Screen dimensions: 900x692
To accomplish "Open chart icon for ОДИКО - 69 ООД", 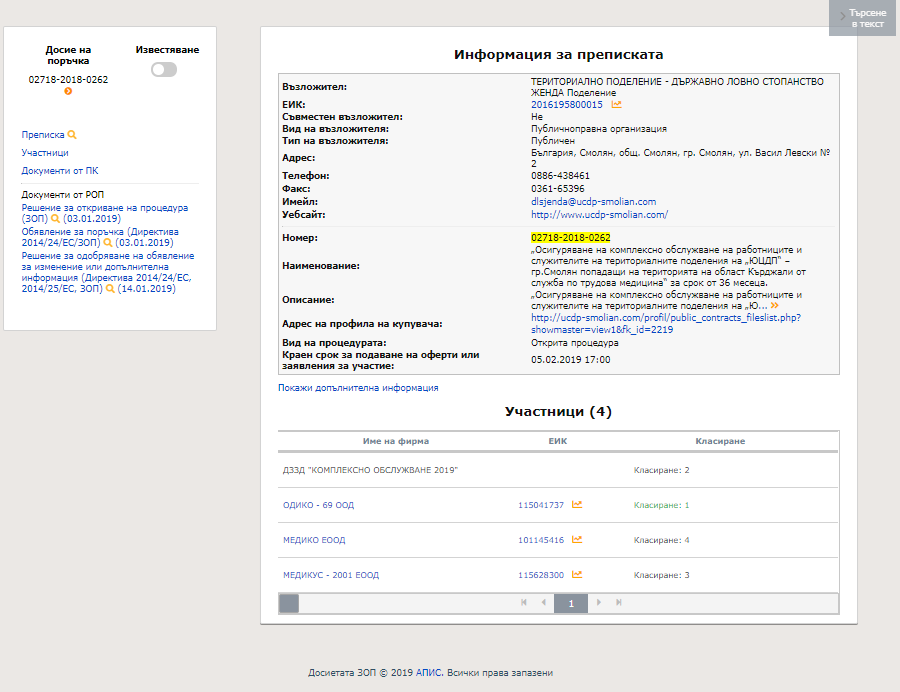I will (577, 505).
